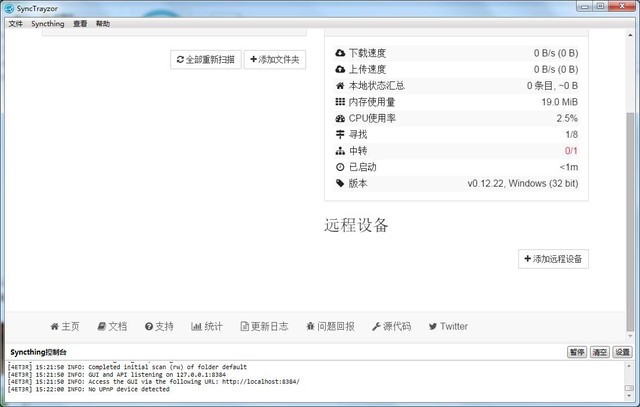Click the main page scrollbar up arrow
This screenshot has height=407, width=640.
(x=630, y=36)
